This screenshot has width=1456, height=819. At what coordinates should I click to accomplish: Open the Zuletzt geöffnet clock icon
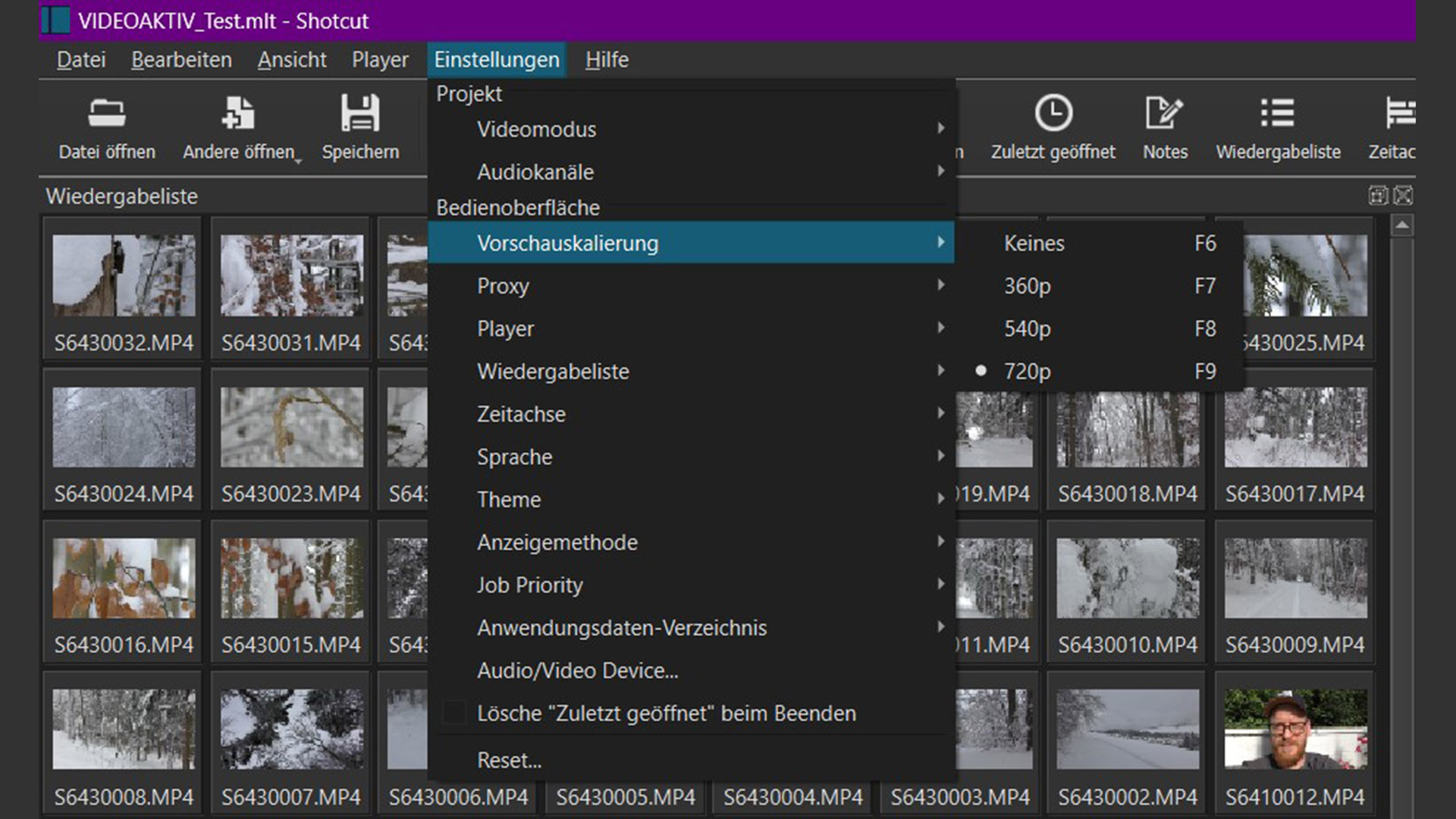[x=1053, y=114]
